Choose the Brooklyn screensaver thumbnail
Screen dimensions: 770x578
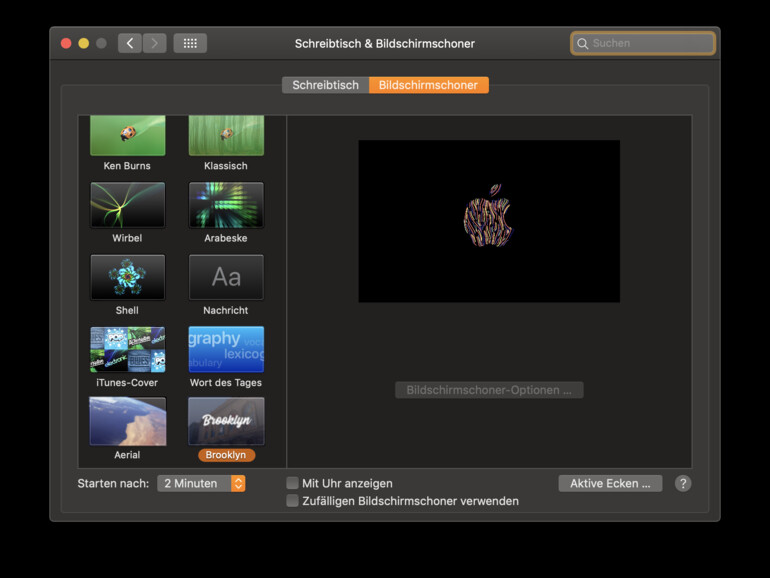click(226, 421)
